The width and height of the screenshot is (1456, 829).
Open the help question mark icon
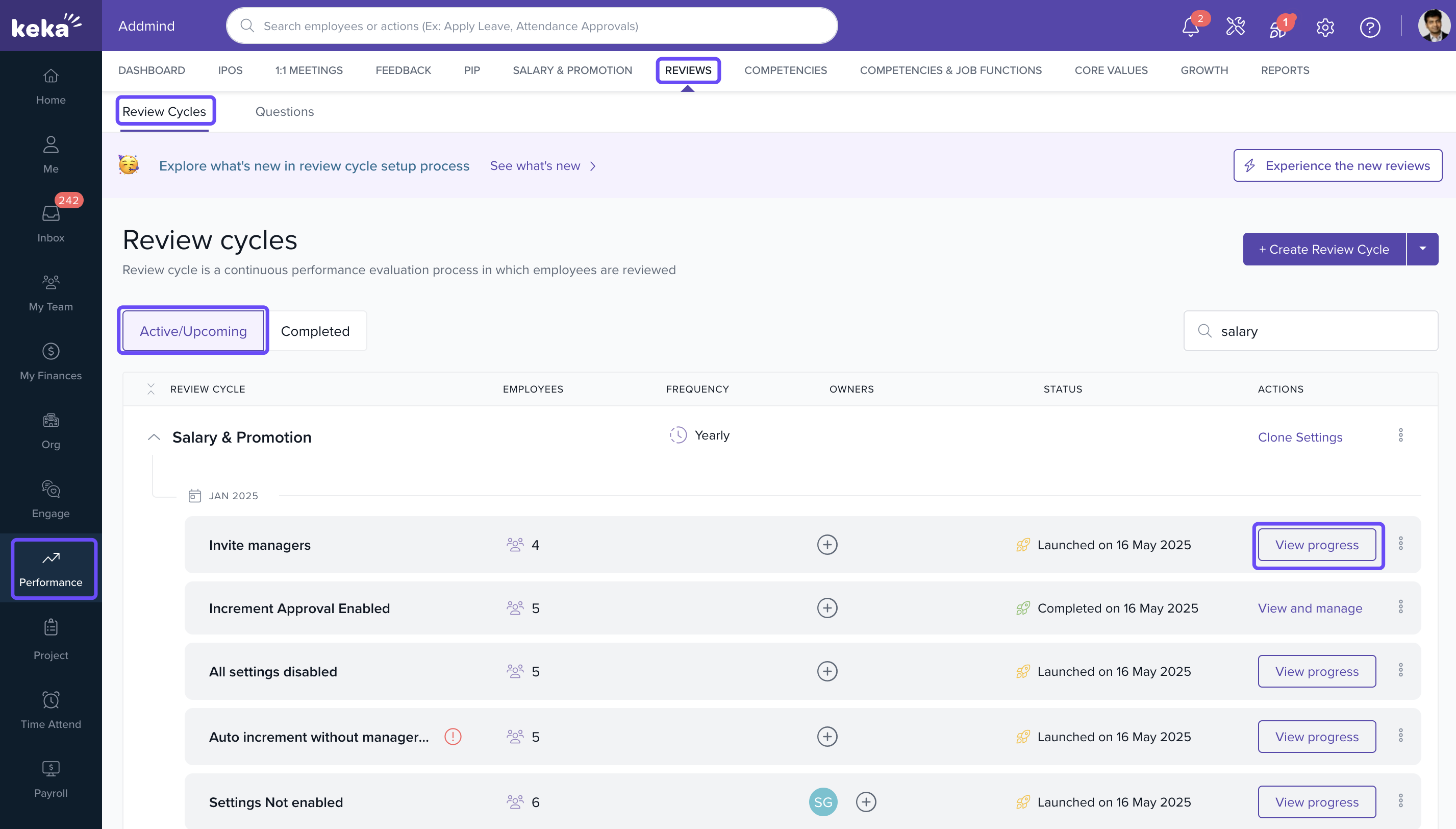(1369, 27)
